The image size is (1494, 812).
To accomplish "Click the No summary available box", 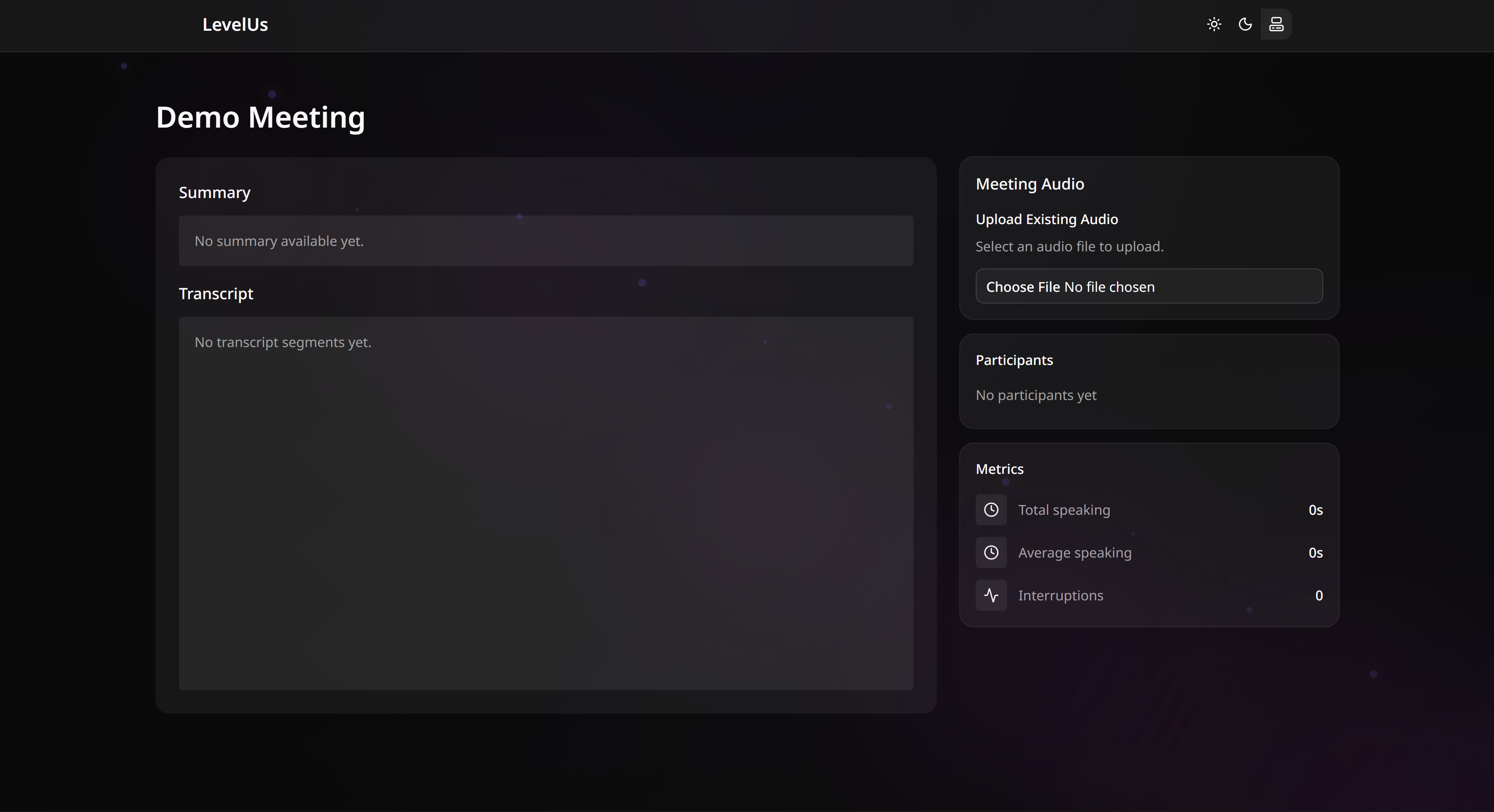I will (545, 241).
